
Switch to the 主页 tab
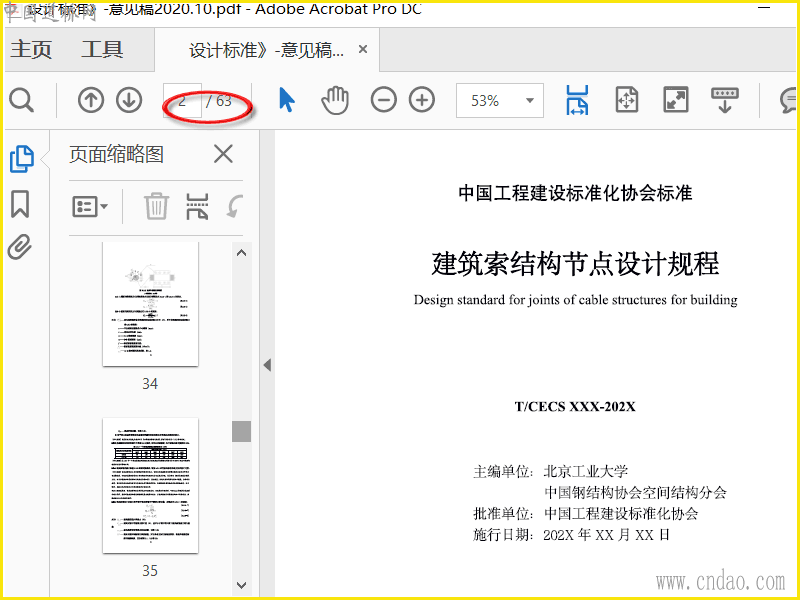coord(31,49)
